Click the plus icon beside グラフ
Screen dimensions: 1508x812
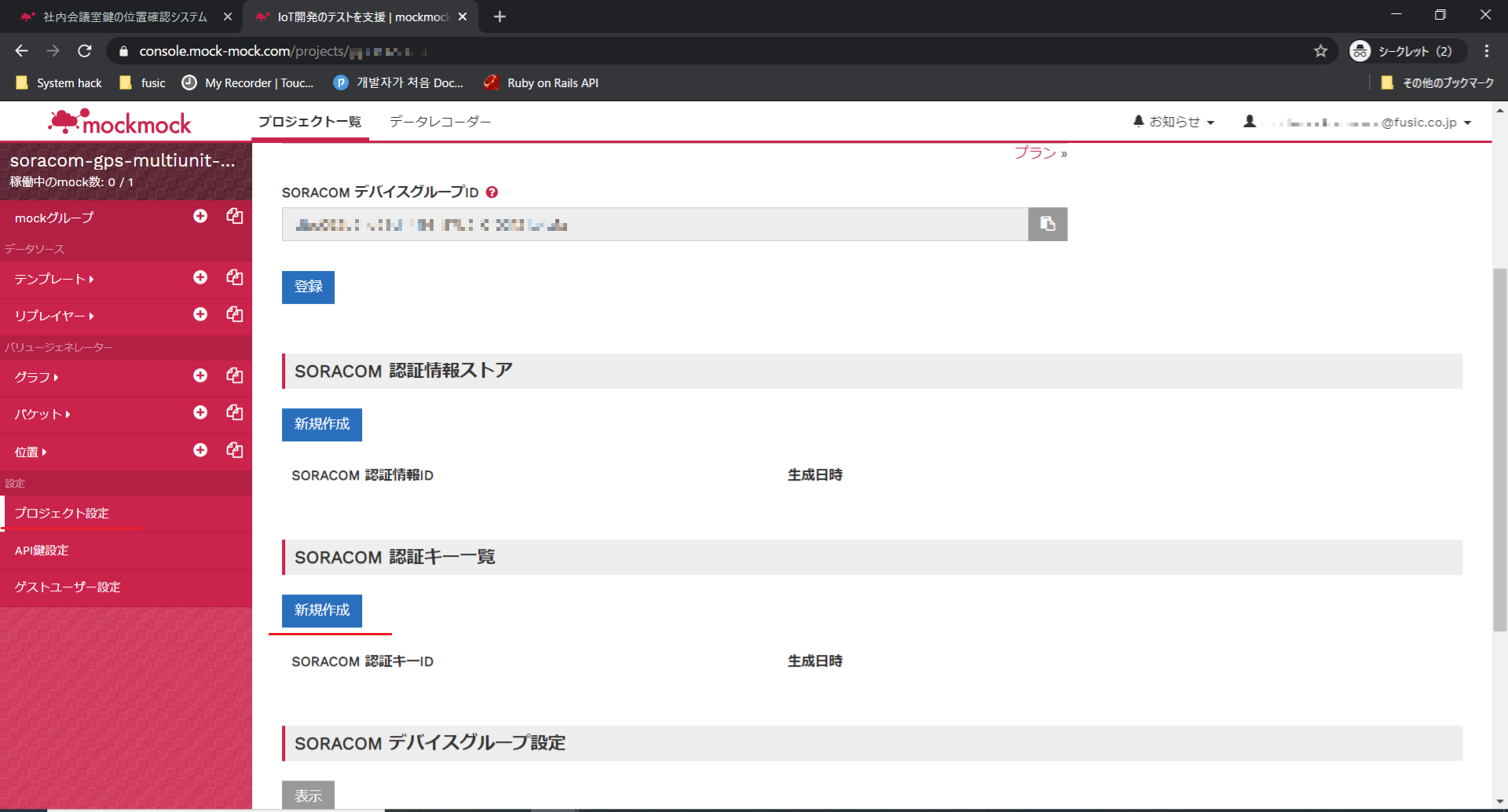(x=200, y=375)
